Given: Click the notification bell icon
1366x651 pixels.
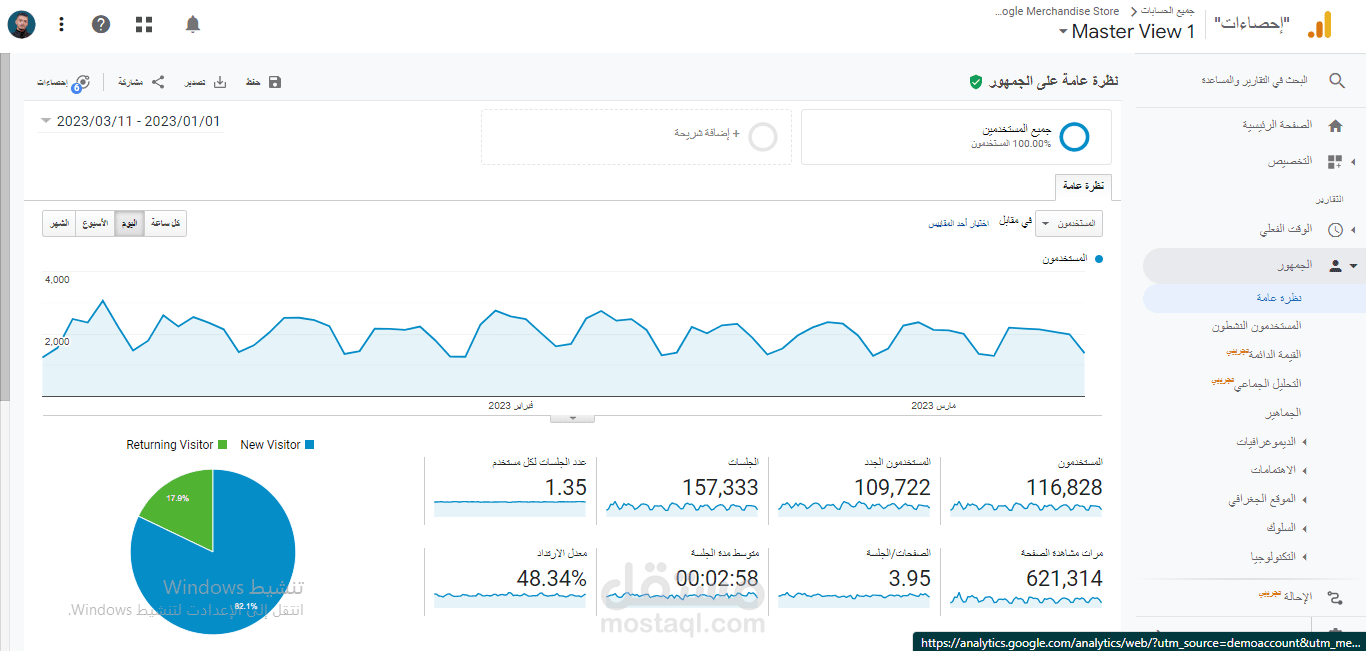Looking at the screenshot, I should [x=192, y=24].
